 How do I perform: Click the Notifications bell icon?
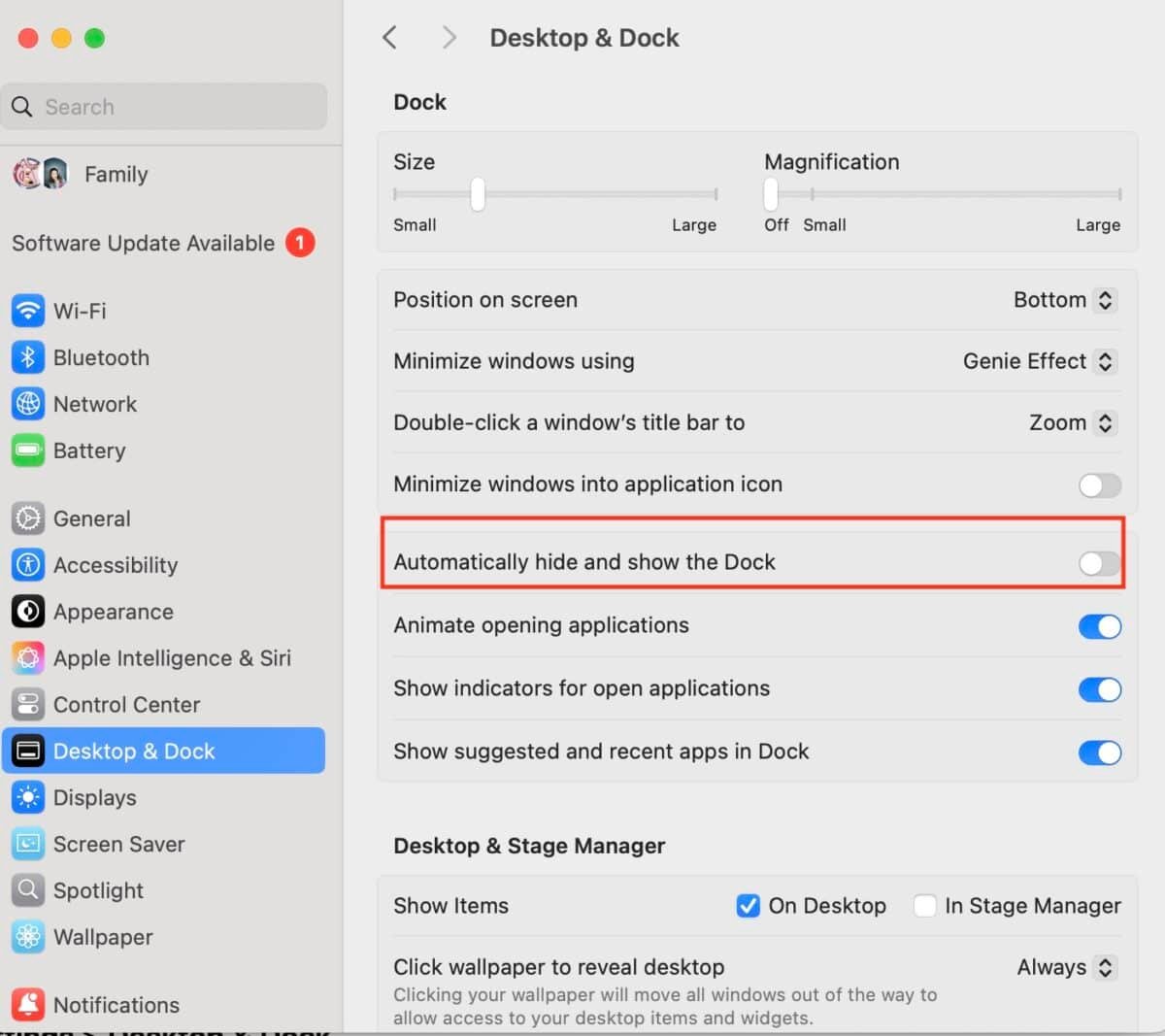[x=28, y=1005]
